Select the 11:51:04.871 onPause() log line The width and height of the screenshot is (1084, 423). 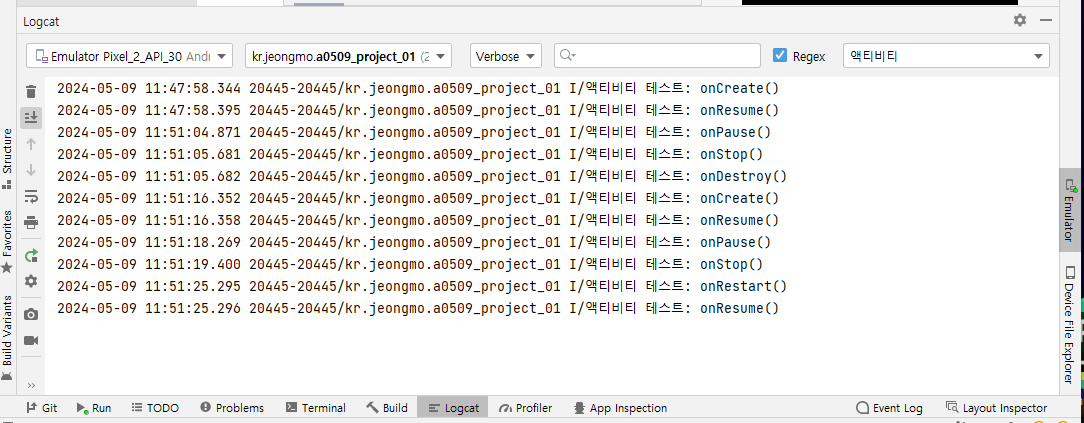click(413, 132)
